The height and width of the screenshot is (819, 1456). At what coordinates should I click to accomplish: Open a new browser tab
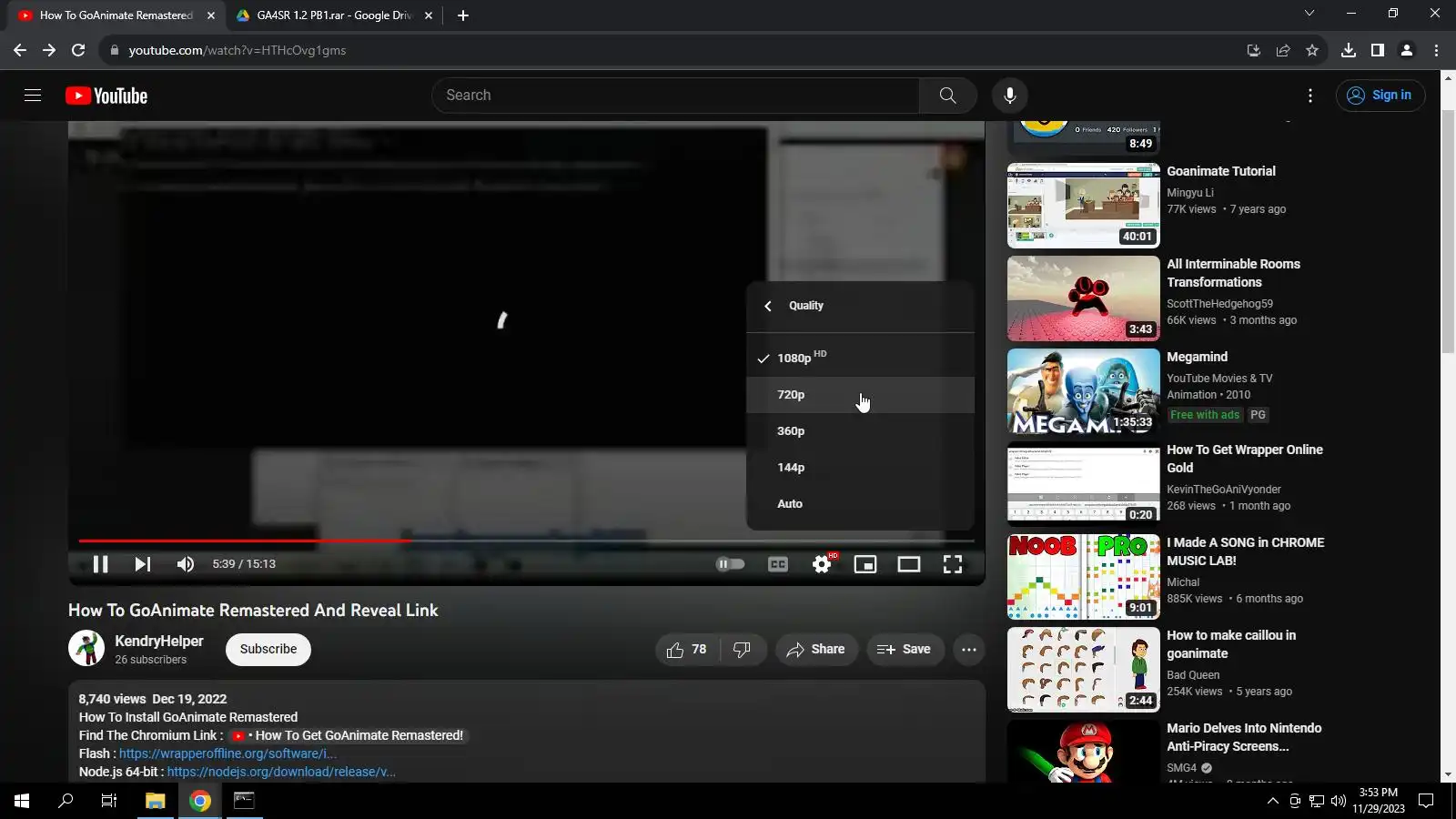pyautogui.click(x=463, y=15)
